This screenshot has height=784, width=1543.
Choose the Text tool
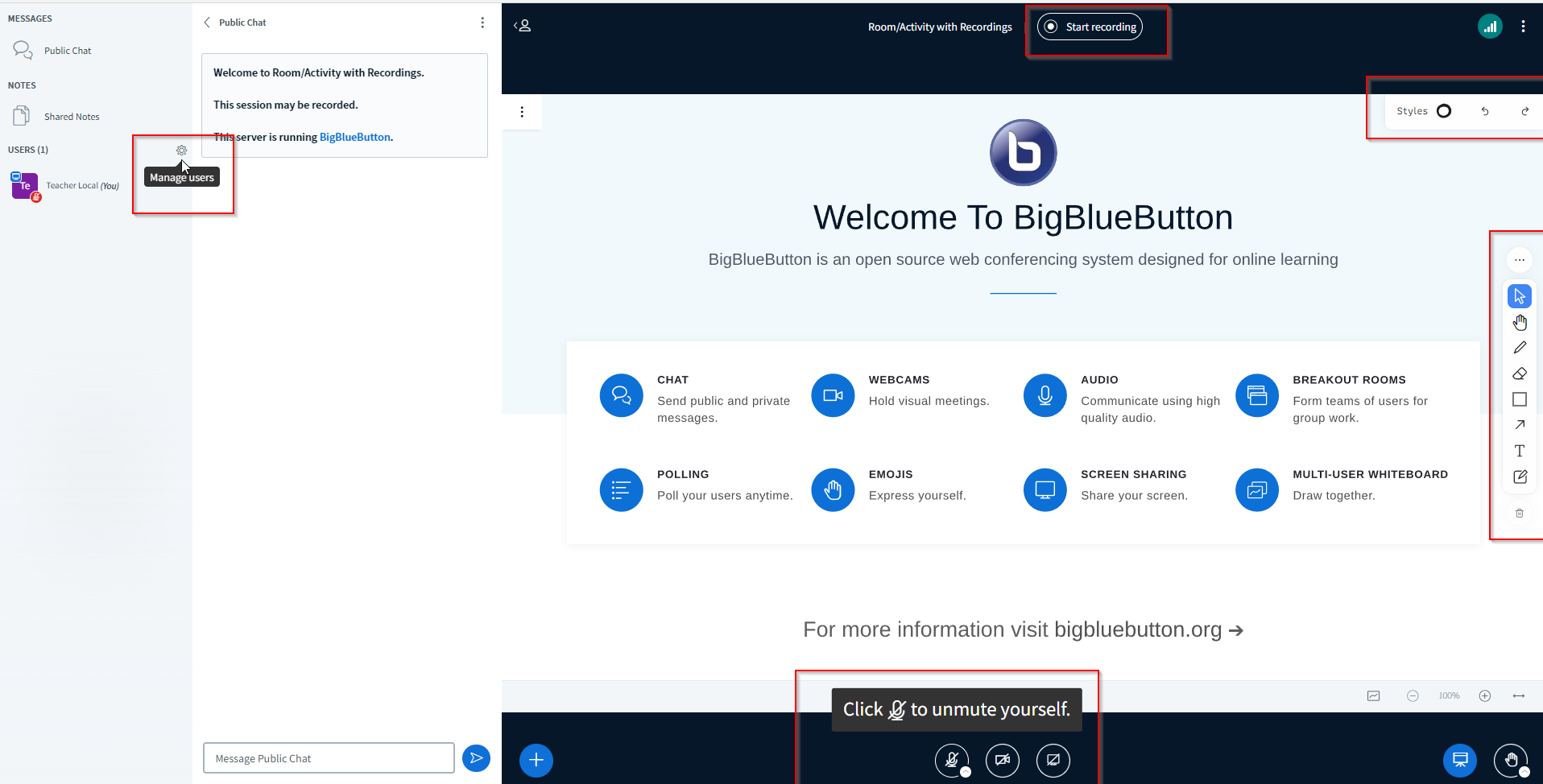tap(1519, 451)
